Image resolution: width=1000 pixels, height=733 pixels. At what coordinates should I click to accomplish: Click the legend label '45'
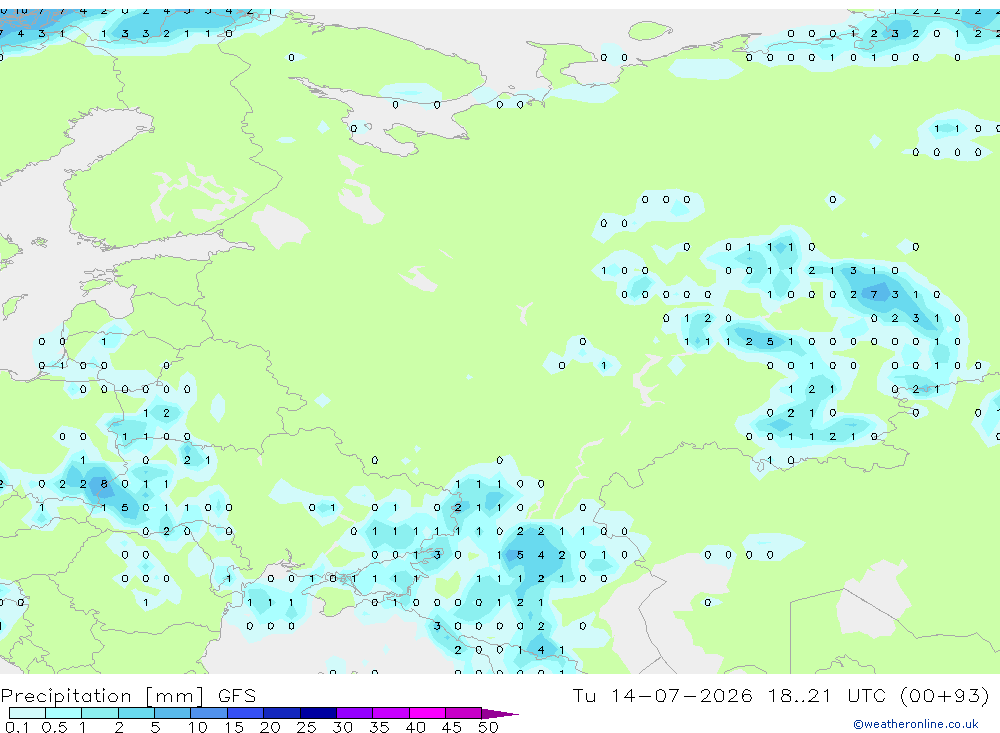point(452,727)
